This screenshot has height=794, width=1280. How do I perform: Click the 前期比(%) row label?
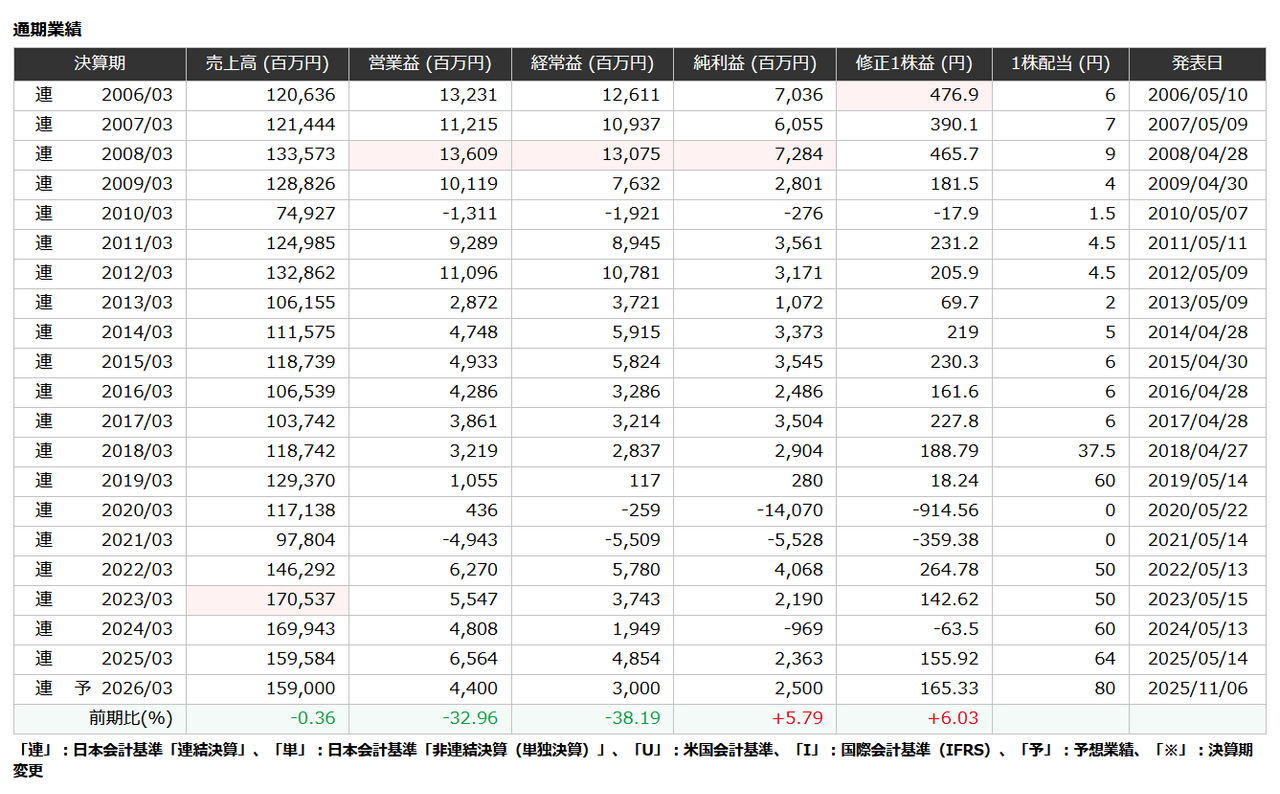130,719
